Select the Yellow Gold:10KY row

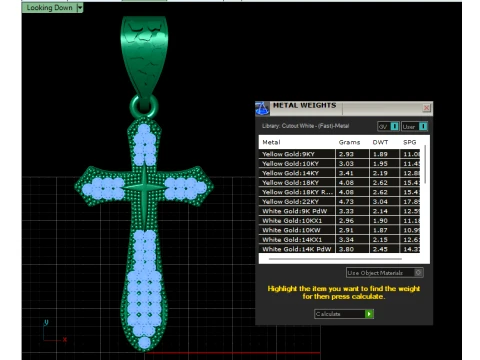coord(339,164)
